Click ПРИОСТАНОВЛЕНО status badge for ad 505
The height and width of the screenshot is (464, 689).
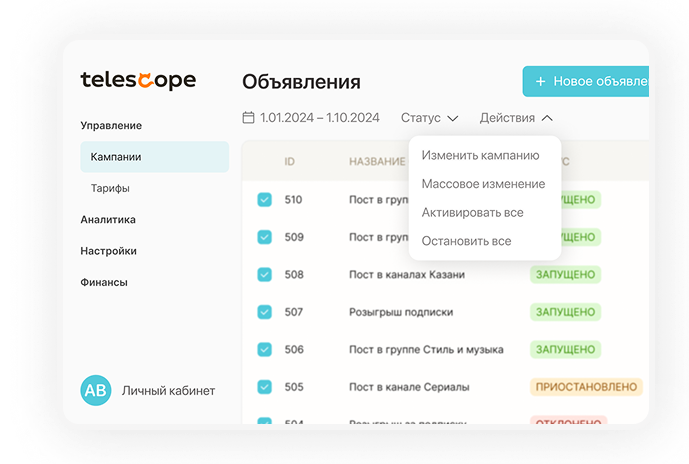coord(585,387)
